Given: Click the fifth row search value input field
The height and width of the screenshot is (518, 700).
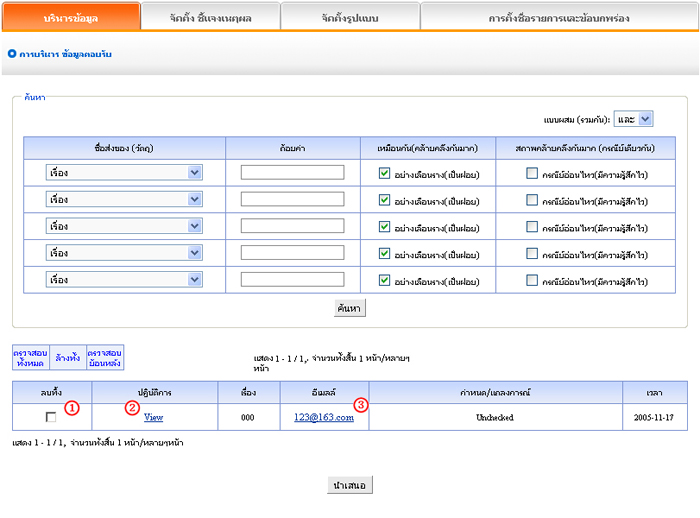Looking at the screenshot, I should 292,280.
